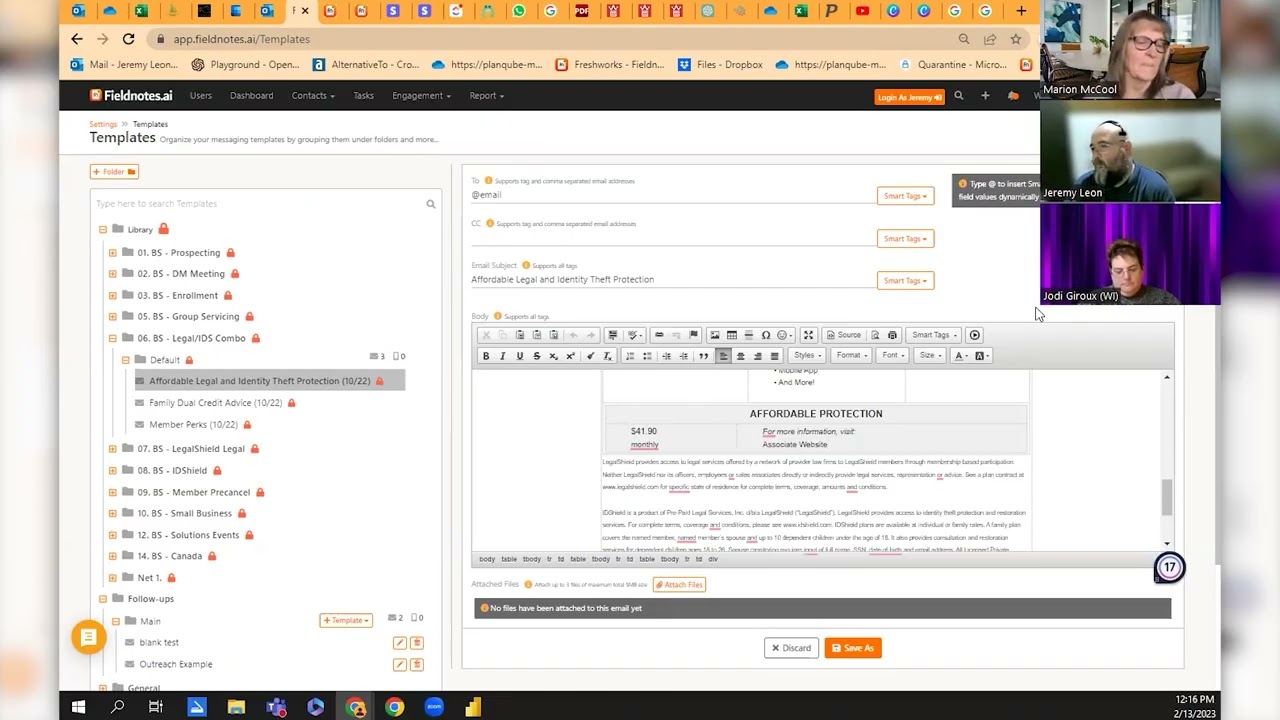Open Zoom from the Windows taskbar
This screenshot has width=1280, height=720.
(x=434, y=707)
